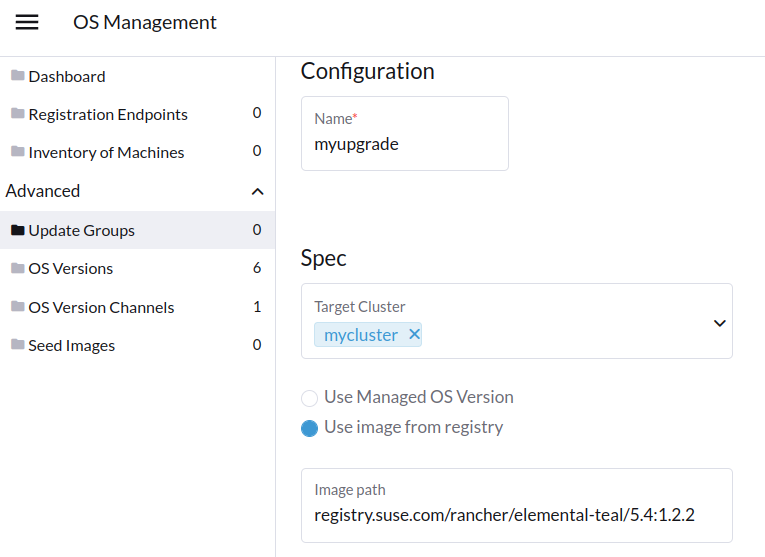
Task: Click the Name input field
Action: coord(404,144)
